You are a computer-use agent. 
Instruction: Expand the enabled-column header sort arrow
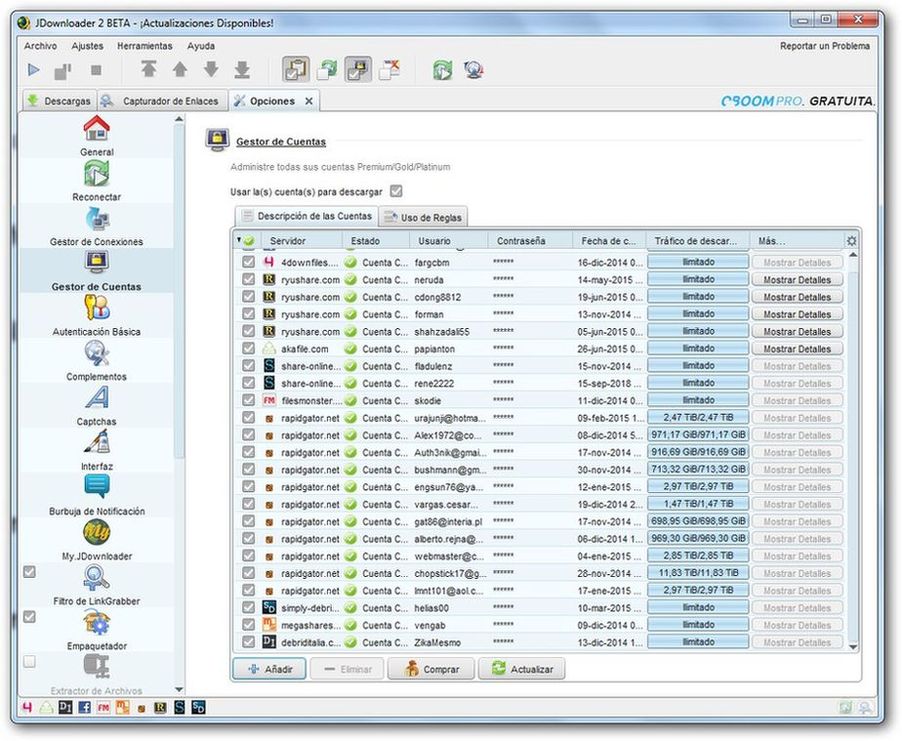(x=239, y=240)
